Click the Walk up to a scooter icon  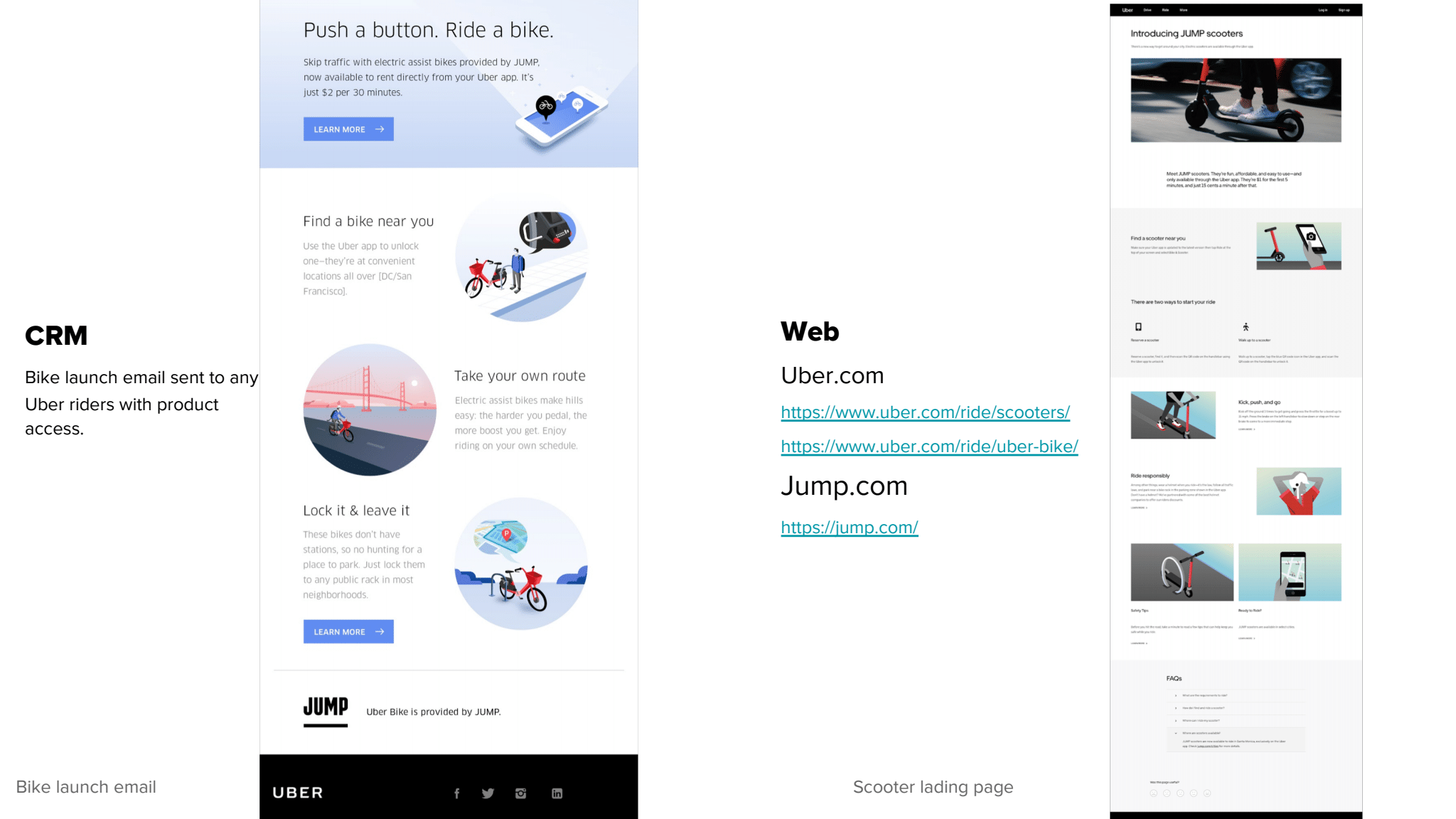pyautogui.click(x=1246, y=327)
